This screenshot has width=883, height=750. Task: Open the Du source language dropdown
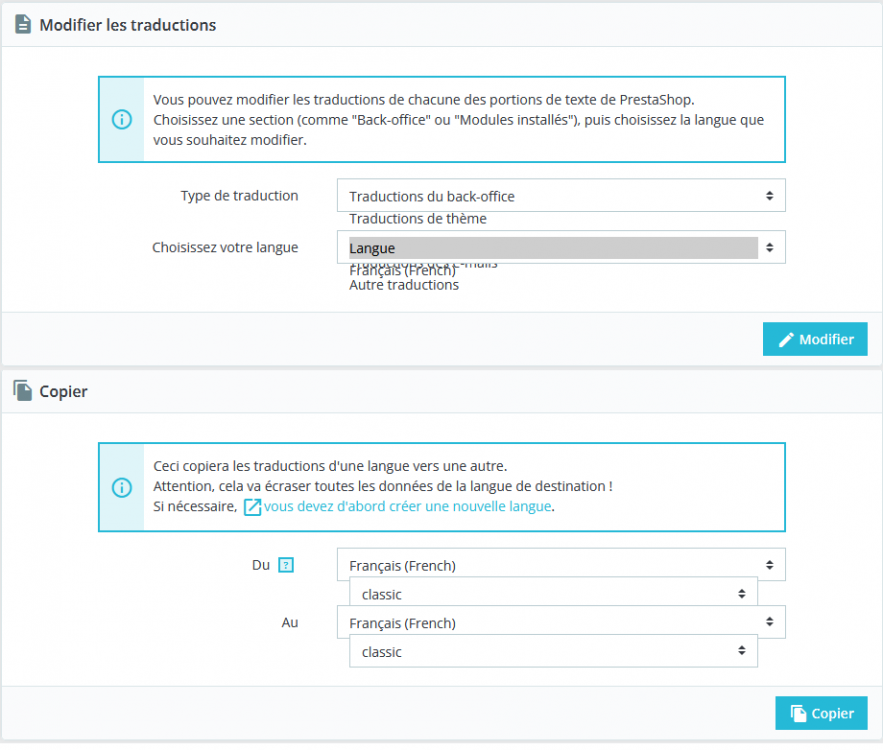[561, 565]
